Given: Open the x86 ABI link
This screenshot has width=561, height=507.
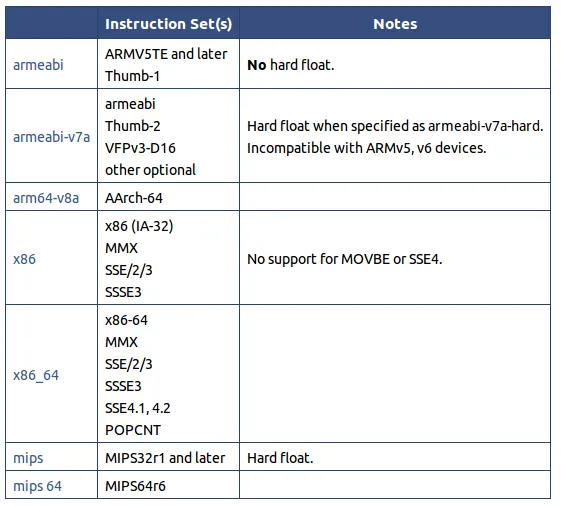Looking at the screenshot, I should point(24,259).
